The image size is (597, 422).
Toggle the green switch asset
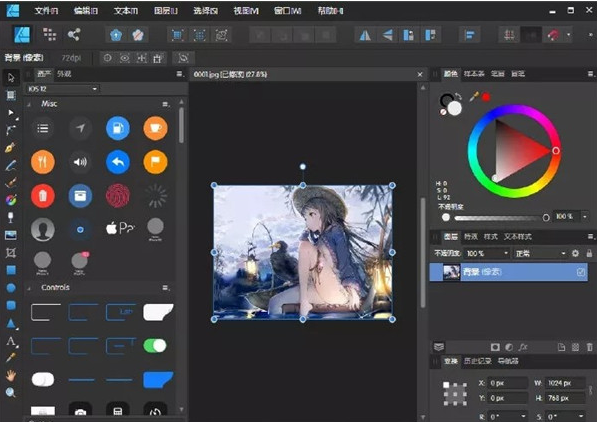(x=155, y=345)
